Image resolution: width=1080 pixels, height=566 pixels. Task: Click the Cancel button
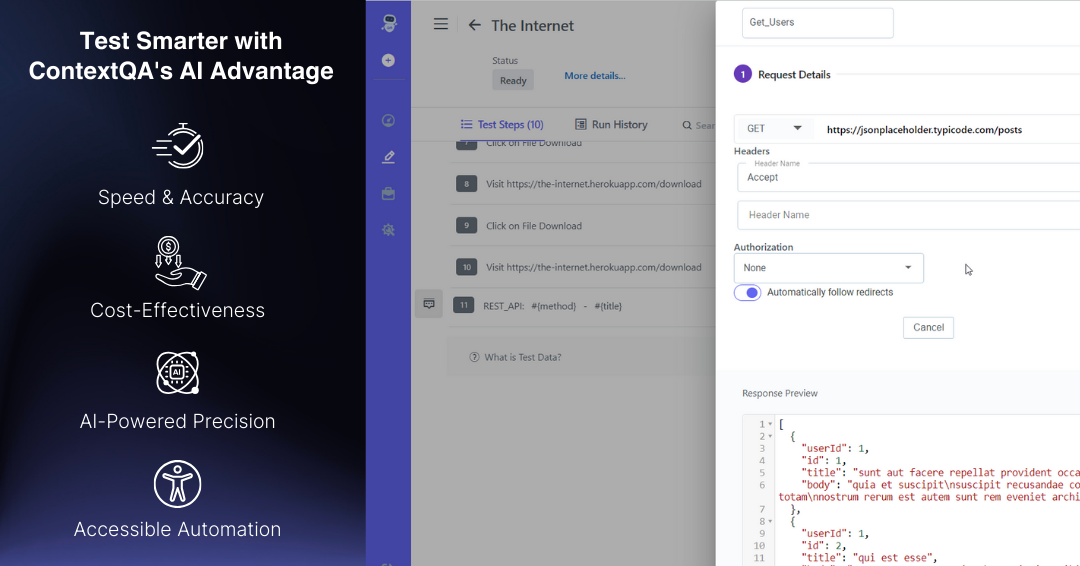(x=928, y=328)
